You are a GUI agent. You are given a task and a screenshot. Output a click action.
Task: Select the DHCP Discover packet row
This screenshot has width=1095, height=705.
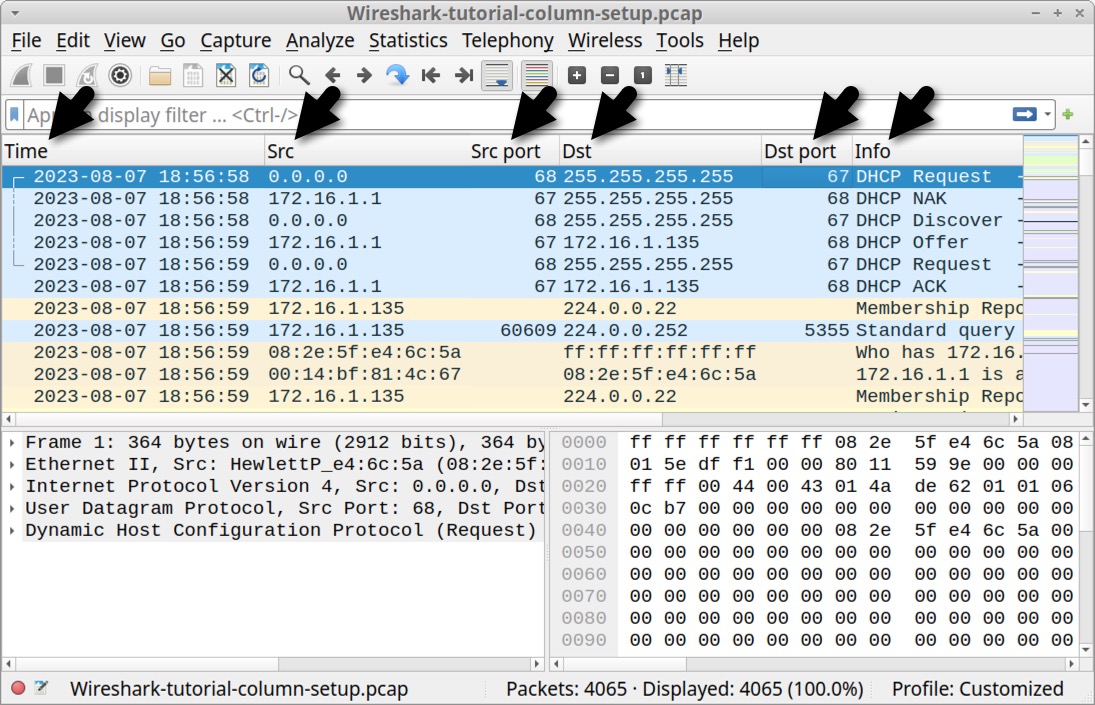pos(512,221)
